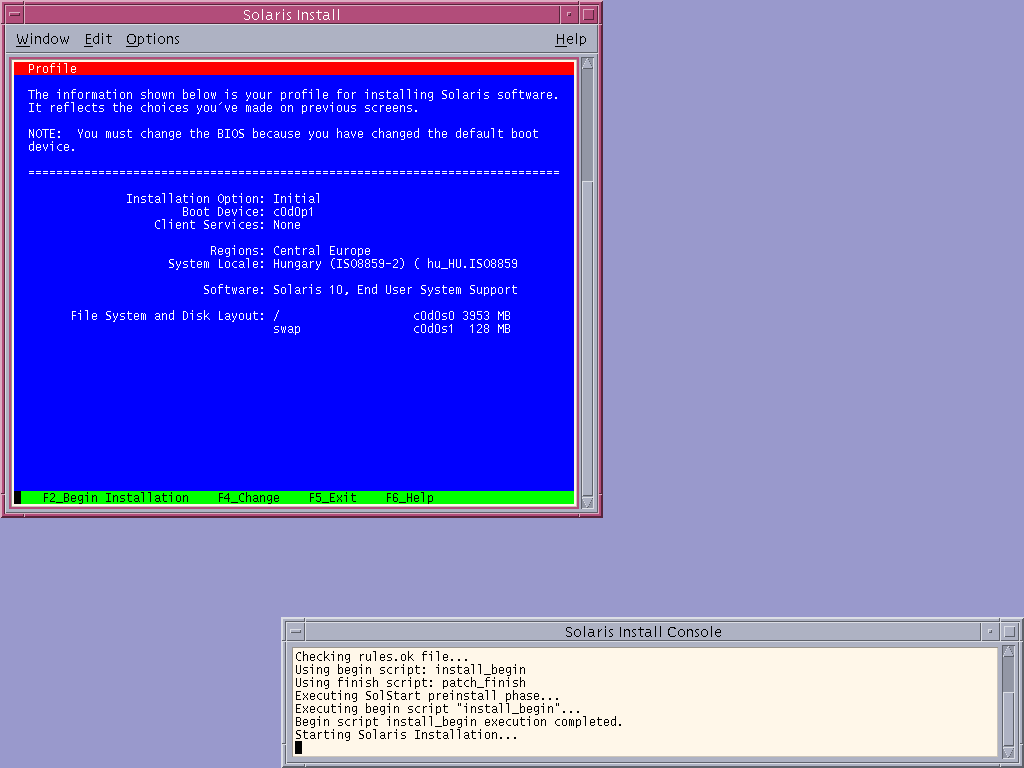The image size is (1024, 768).
Task: Click the Regions value Central Europe
Action: [321, 251]
